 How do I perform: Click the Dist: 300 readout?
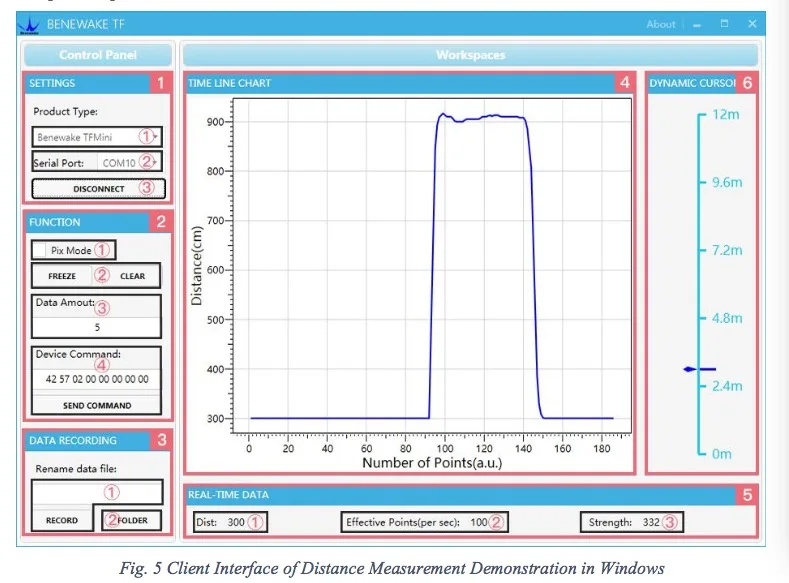tap(230, 522)
